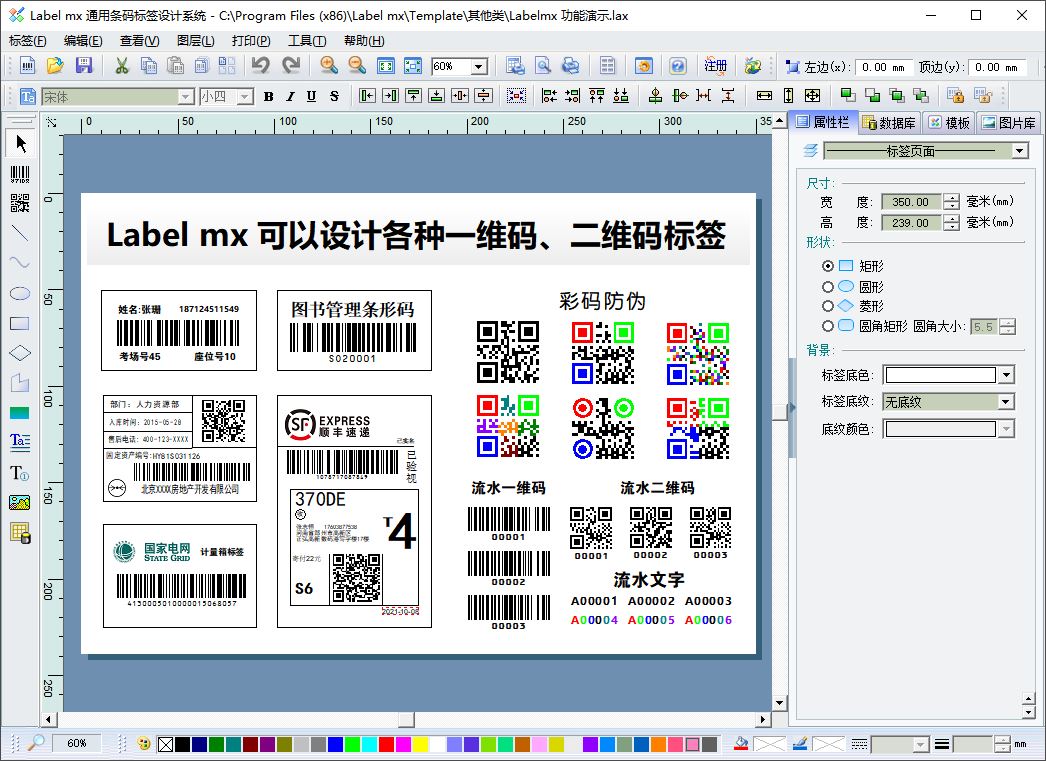Image resolution: width=1046 pixels, height=761 pixels.
Task: Open the print preview magnifier icon
Action: coord(543,65)
